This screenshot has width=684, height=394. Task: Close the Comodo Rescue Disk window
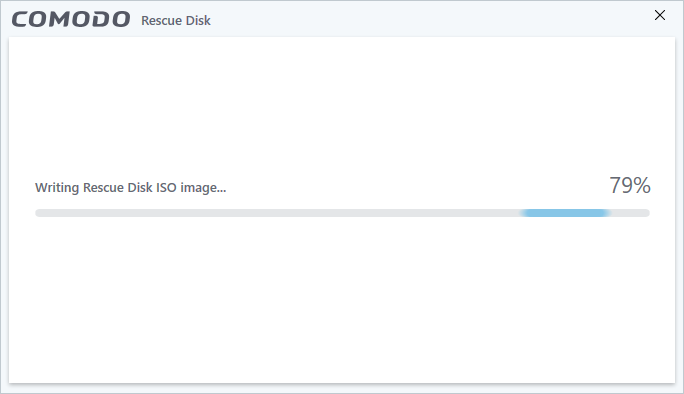(x=660, y=15)
